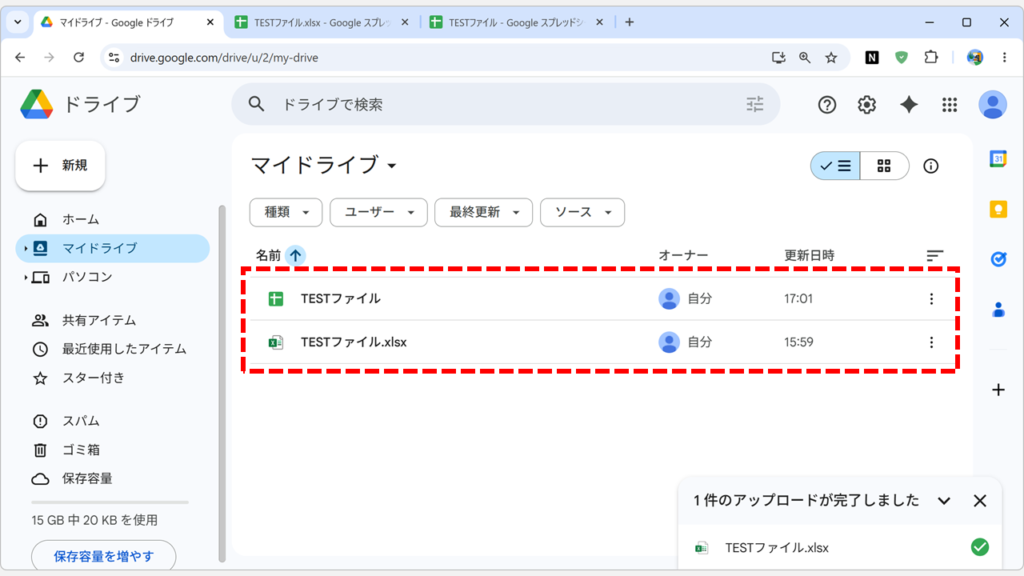
Task: Expand パソコン tree arrow in sidebar
Action: coord(25,278)
